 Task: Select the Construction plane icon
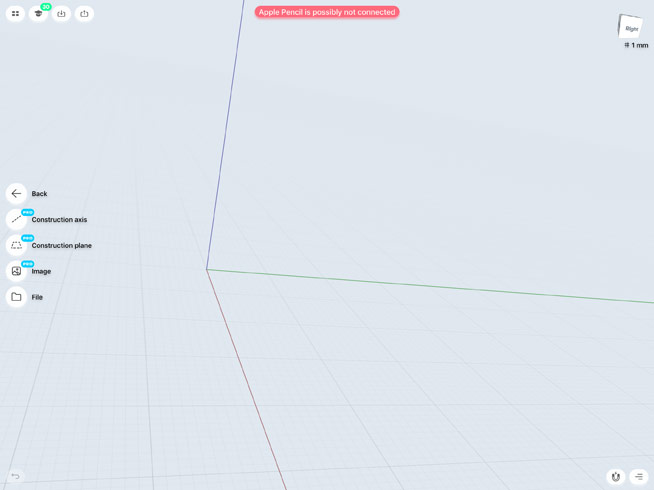(16, 246)
